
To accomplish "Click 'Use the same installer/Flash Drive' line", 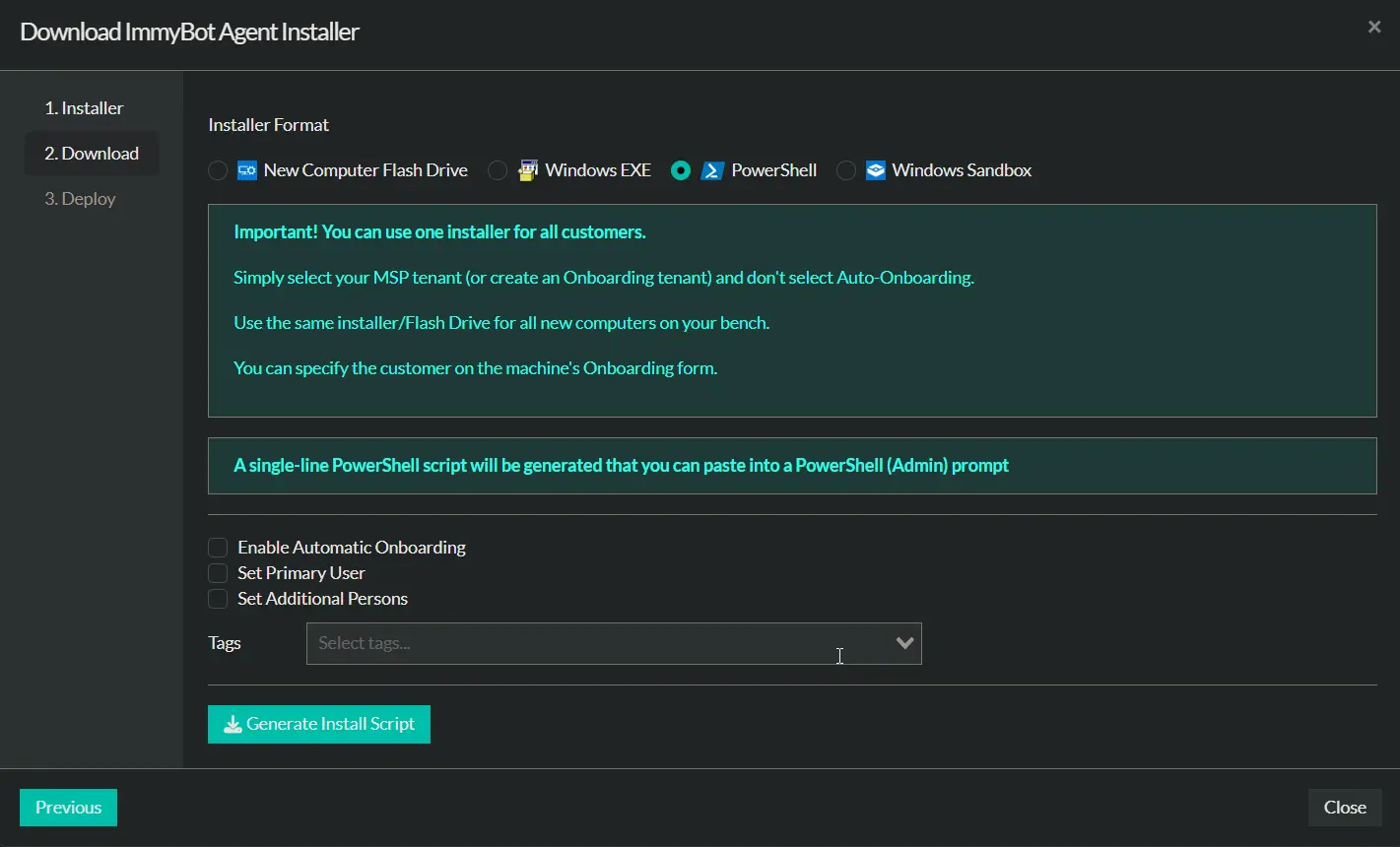I will pos(501,323).
